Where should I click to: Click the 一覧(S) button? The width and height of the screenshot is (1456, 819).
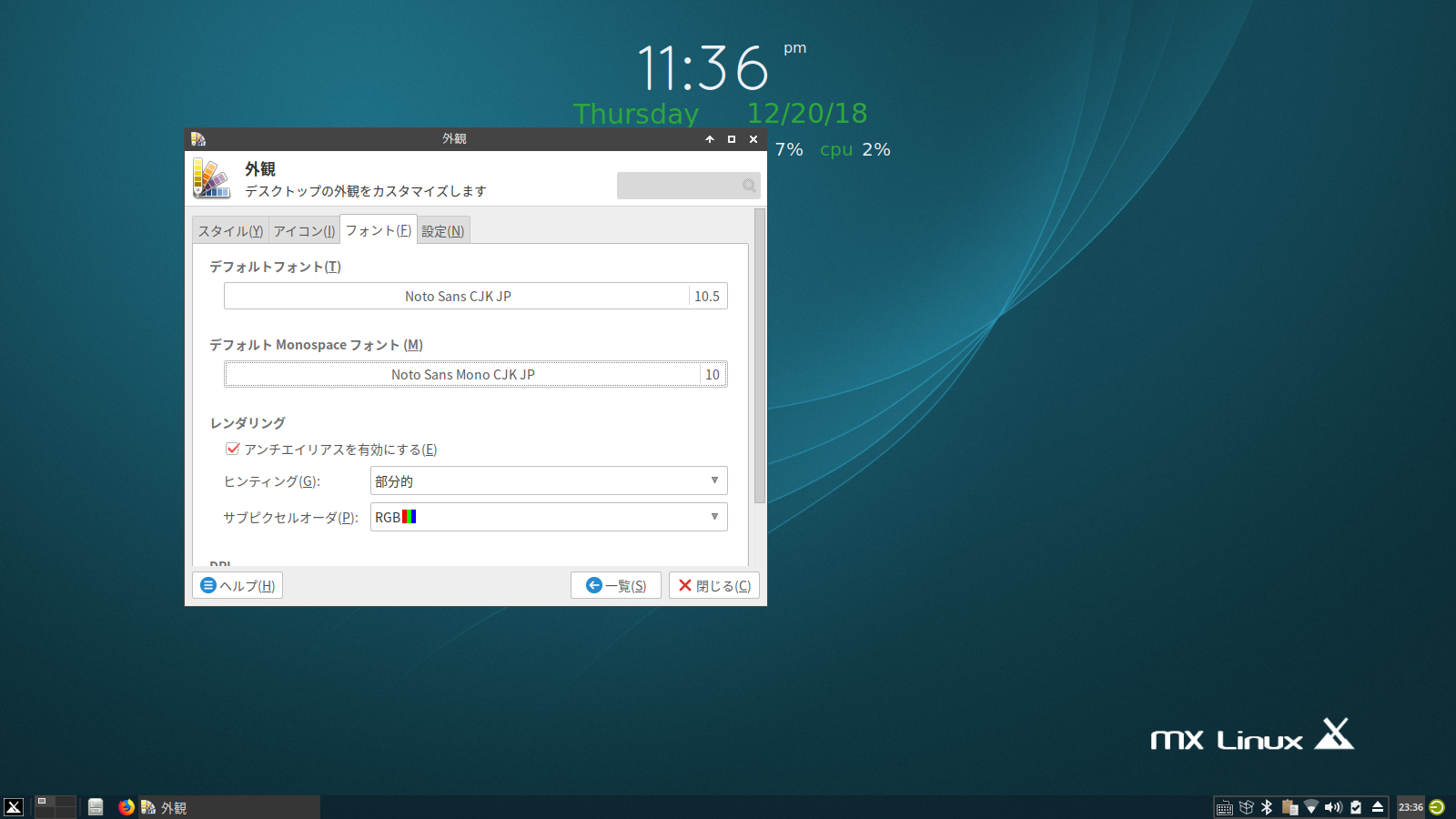[x=616, y=585]
